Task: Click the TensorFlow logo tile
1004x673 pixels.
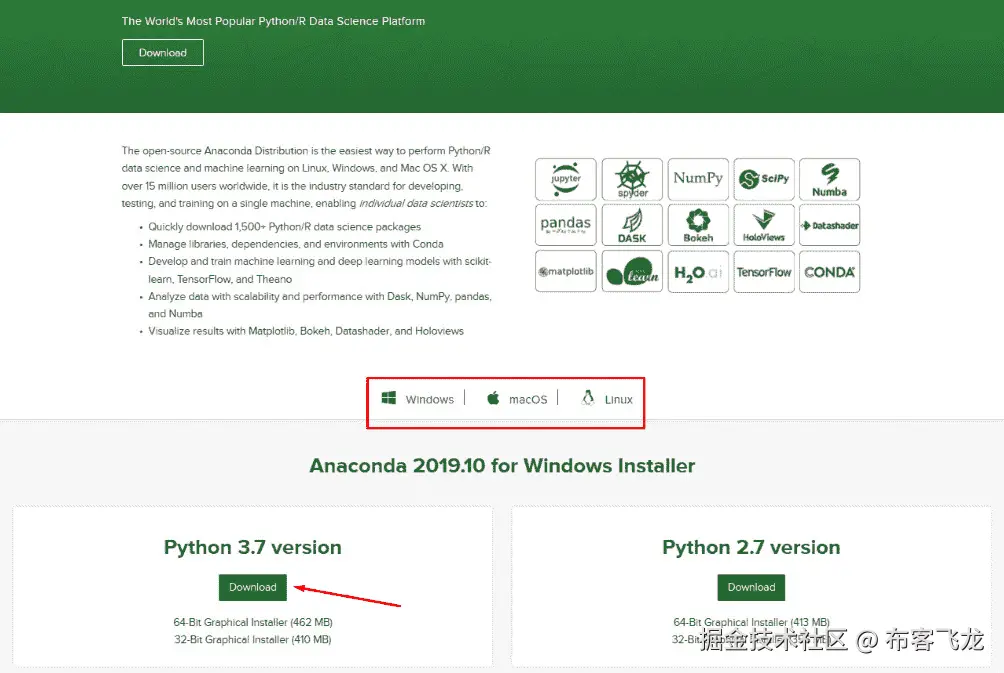Action: click(x=764, y=272)
